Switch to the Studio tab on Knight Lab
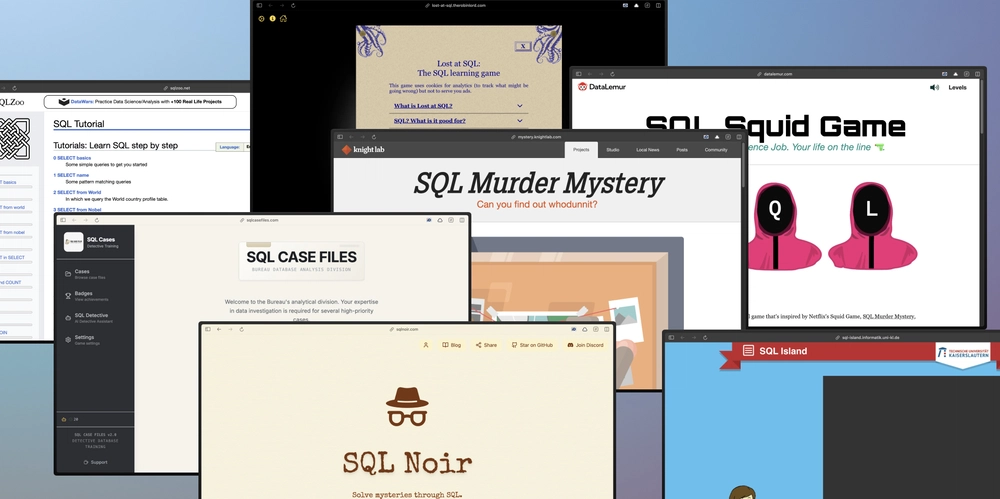1000x499 pixels. tap(612, 150)
